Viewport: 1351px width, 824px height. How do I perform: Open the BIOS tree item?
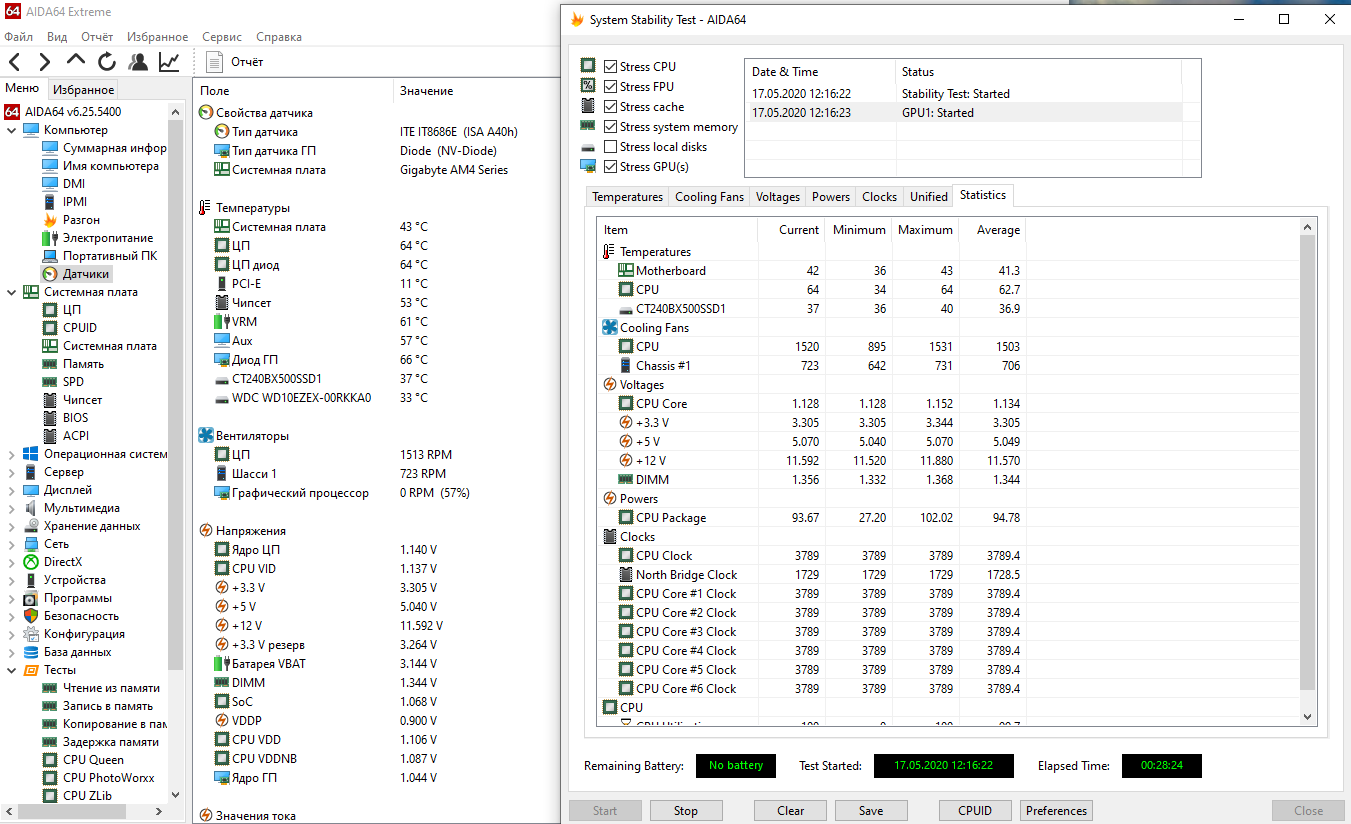point(75,418)
